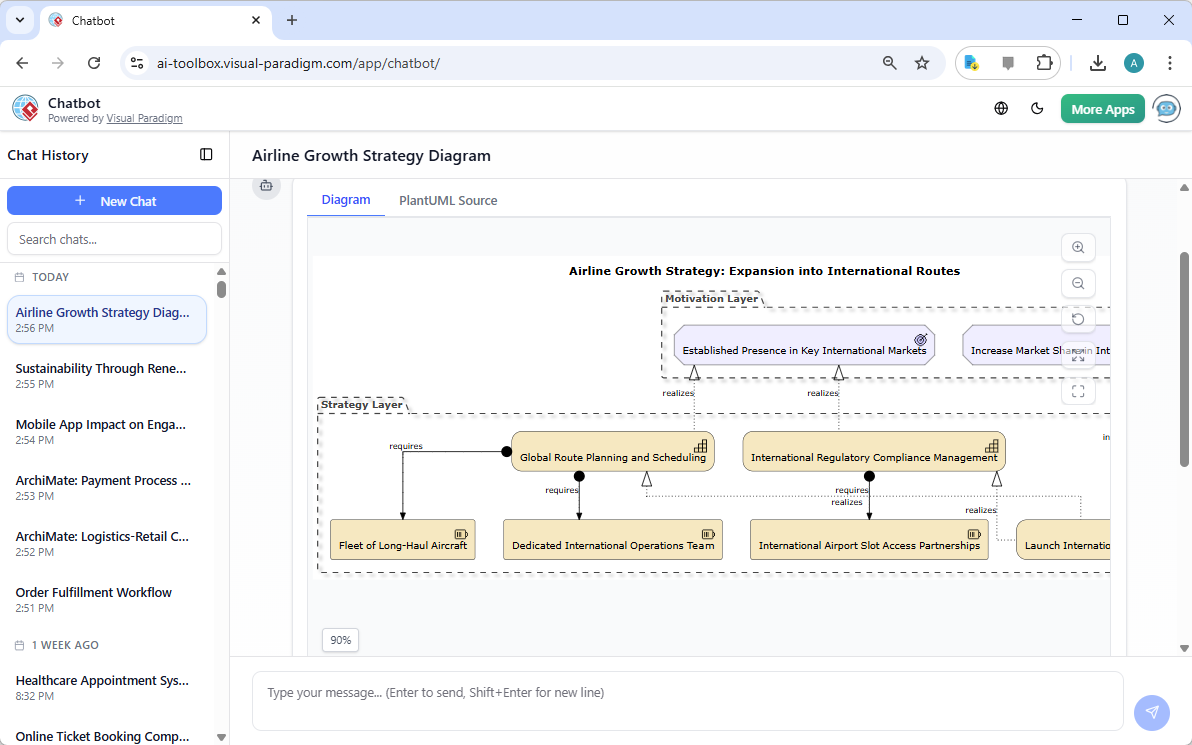The width and height of the screenshot is (1192, 745).
Task: Bookmark the page with the star icon
Action: coord(921,62)
